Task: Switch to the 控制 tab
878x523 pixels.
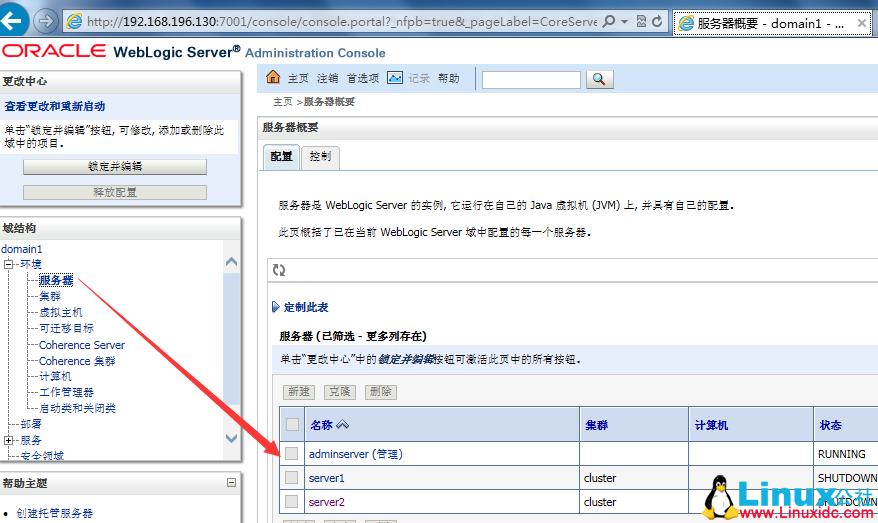Action: coord(320,157)
